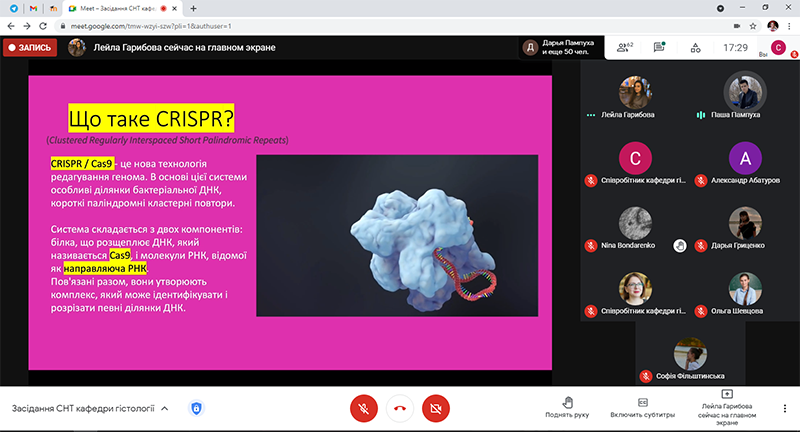Open the chat messages panel
Image resolution: width=800 pixels, height=432 pixels.
(x=660, y=47)
